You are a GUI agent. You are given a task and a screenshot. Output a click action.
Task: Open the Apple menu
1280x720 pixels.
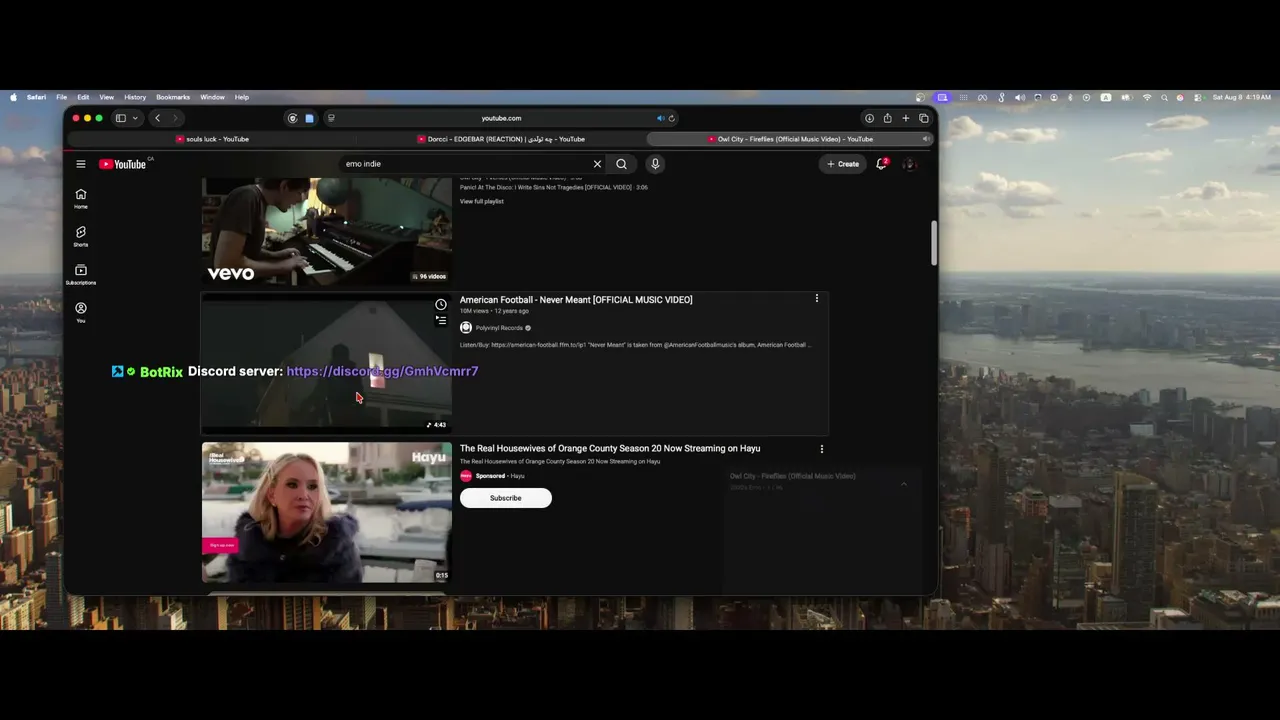pos(14,97)
